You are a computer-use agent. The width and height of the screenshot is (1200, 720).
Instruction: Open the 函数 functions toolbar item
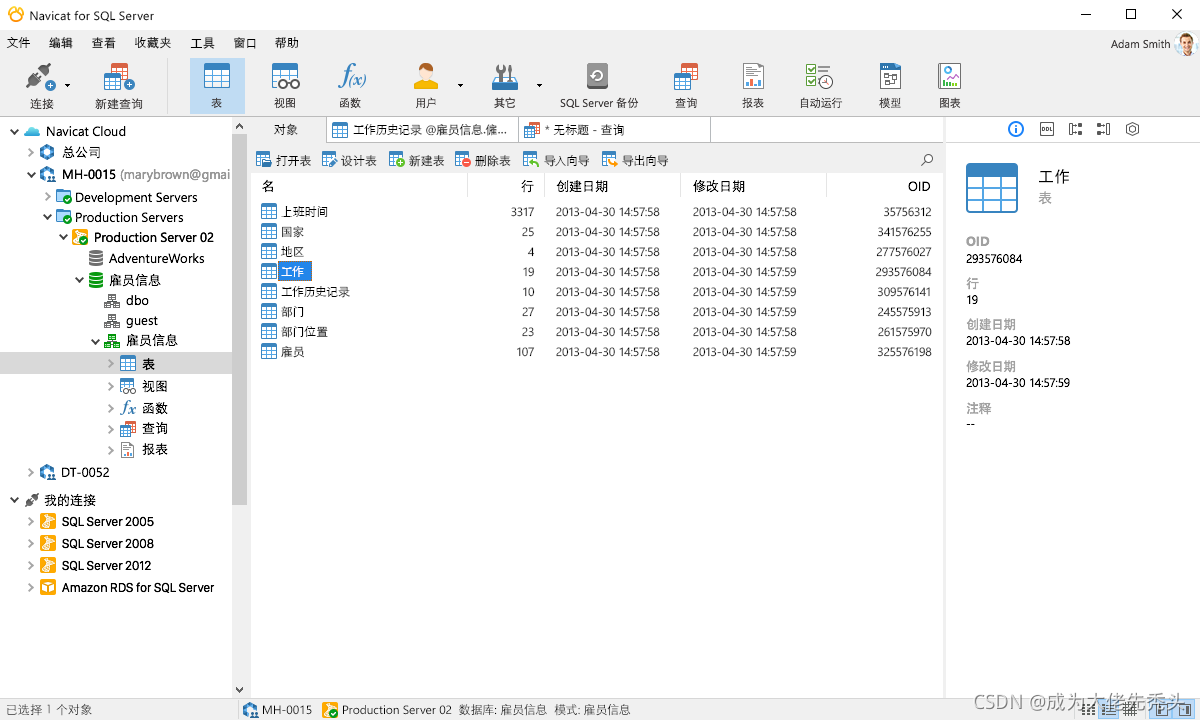pos(350,86)
